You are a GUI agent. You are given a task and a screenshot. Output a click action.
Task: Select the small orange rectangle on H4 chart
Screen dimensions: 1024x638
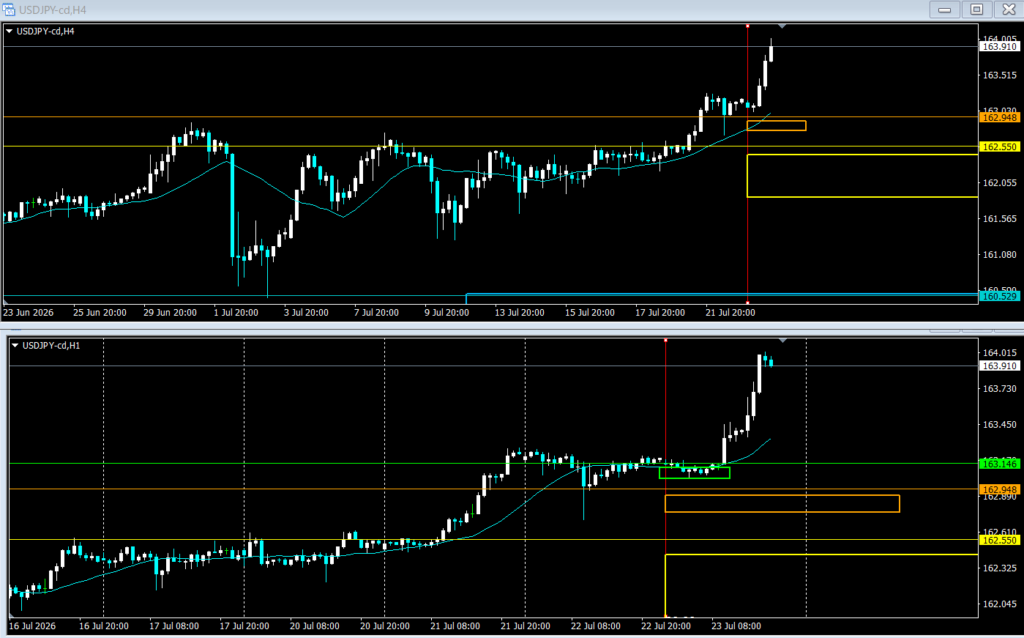pyautogui.click(x=776, y=125)
